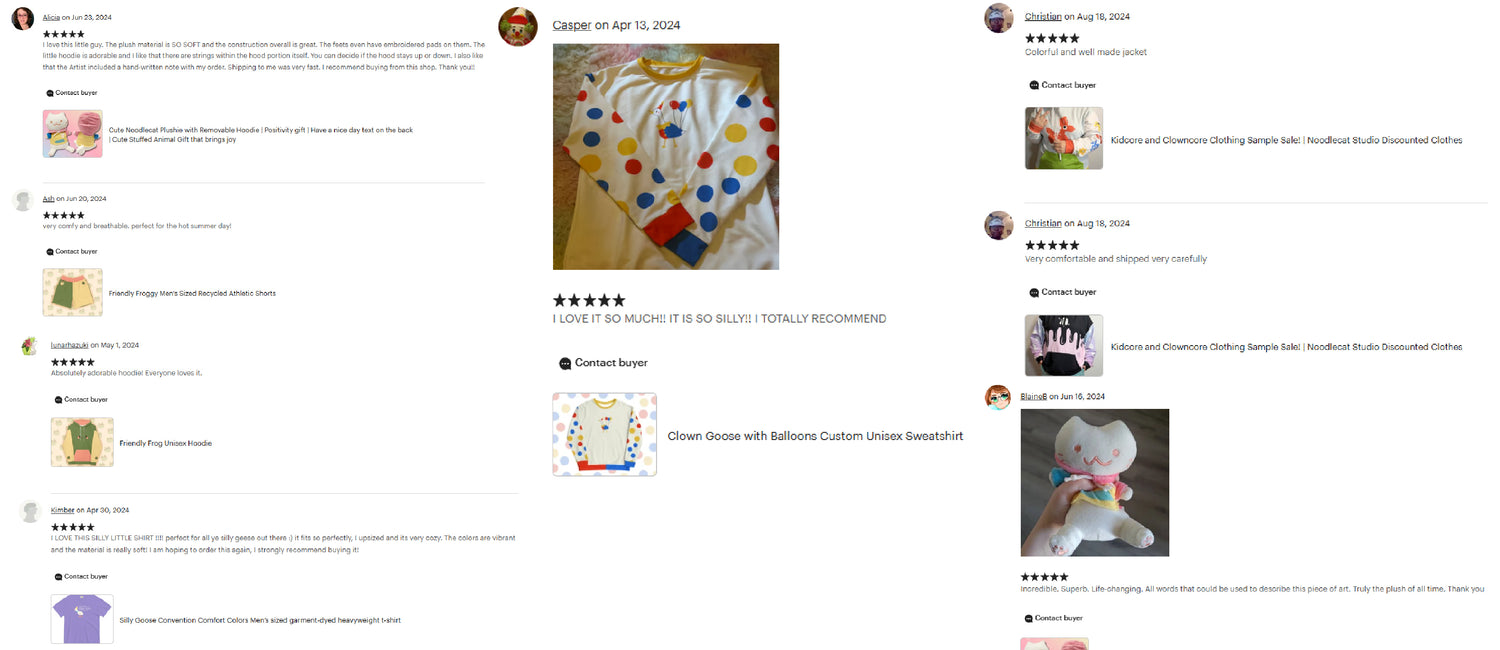Click Casper's round profile picture
Screen dimensions: 1500x650
click(x=518, y=27)
